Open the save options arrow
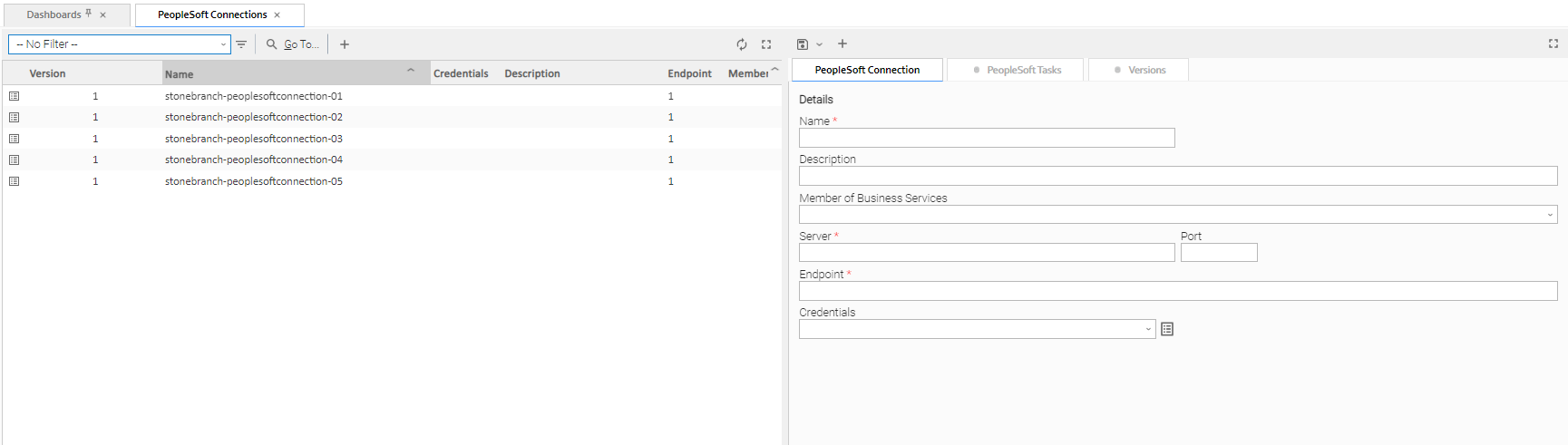Viewport: 1568px width, 445px height. [x=819, y=44]
